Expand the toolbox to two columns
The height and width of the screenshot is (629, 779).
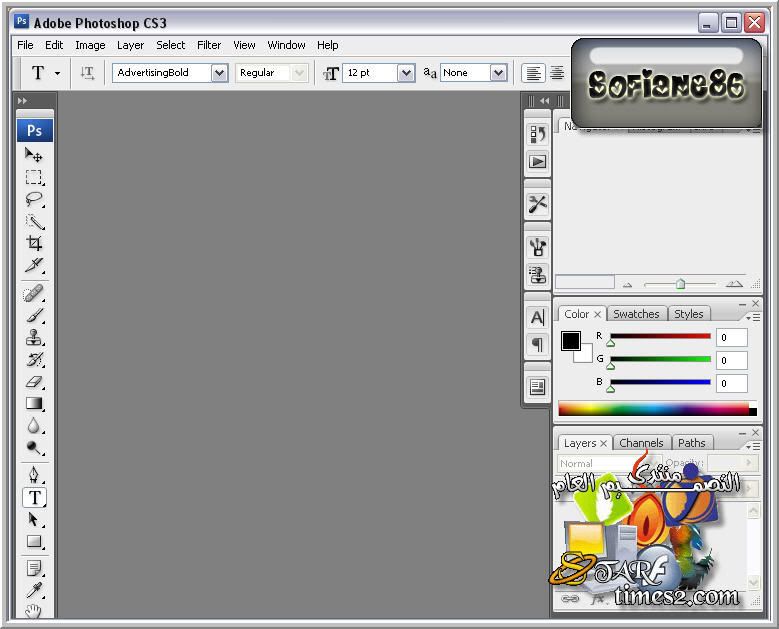(x=22, y=100)
